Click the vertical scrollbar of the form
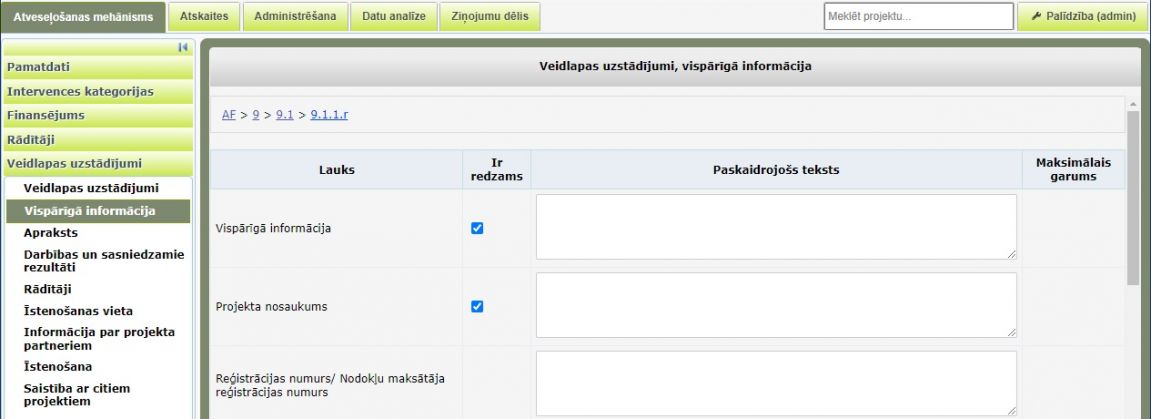Viewport: 1151px width, 419px height. (1133, 200)
